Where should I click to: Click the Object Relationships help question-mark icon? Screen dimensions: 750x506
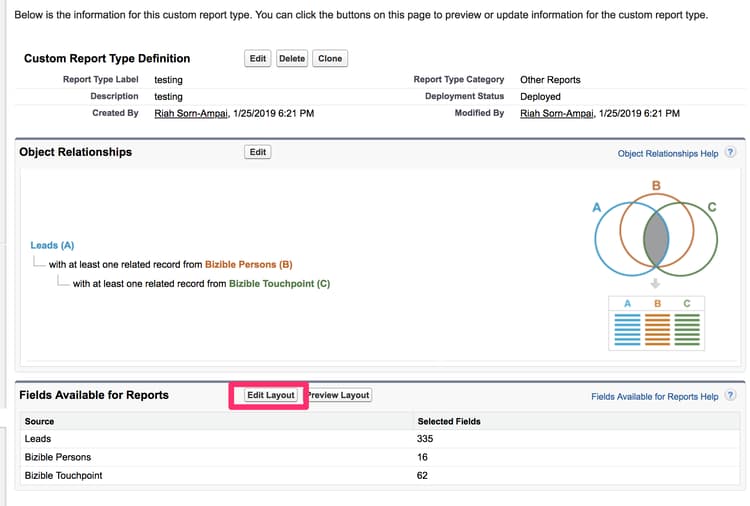730,153
